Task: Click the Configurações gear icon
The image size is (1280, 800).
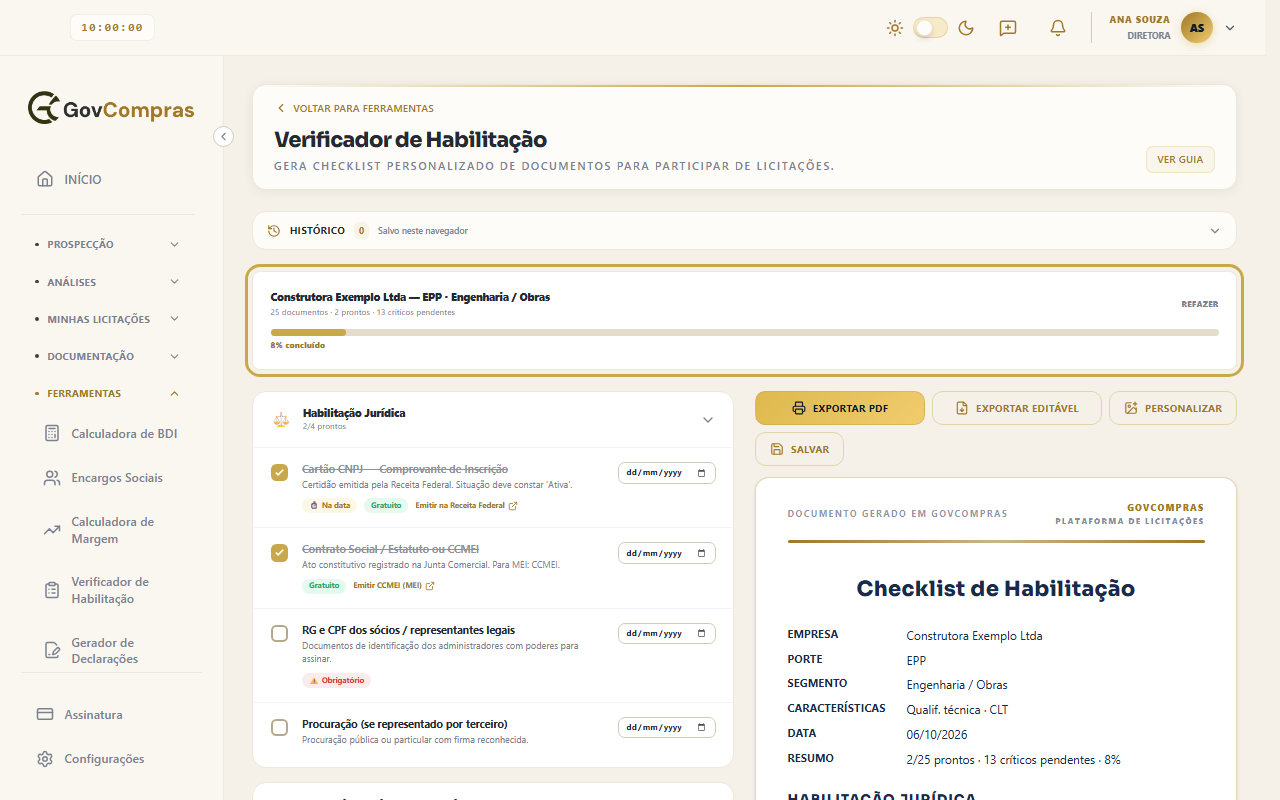Action: click(45, 759)
